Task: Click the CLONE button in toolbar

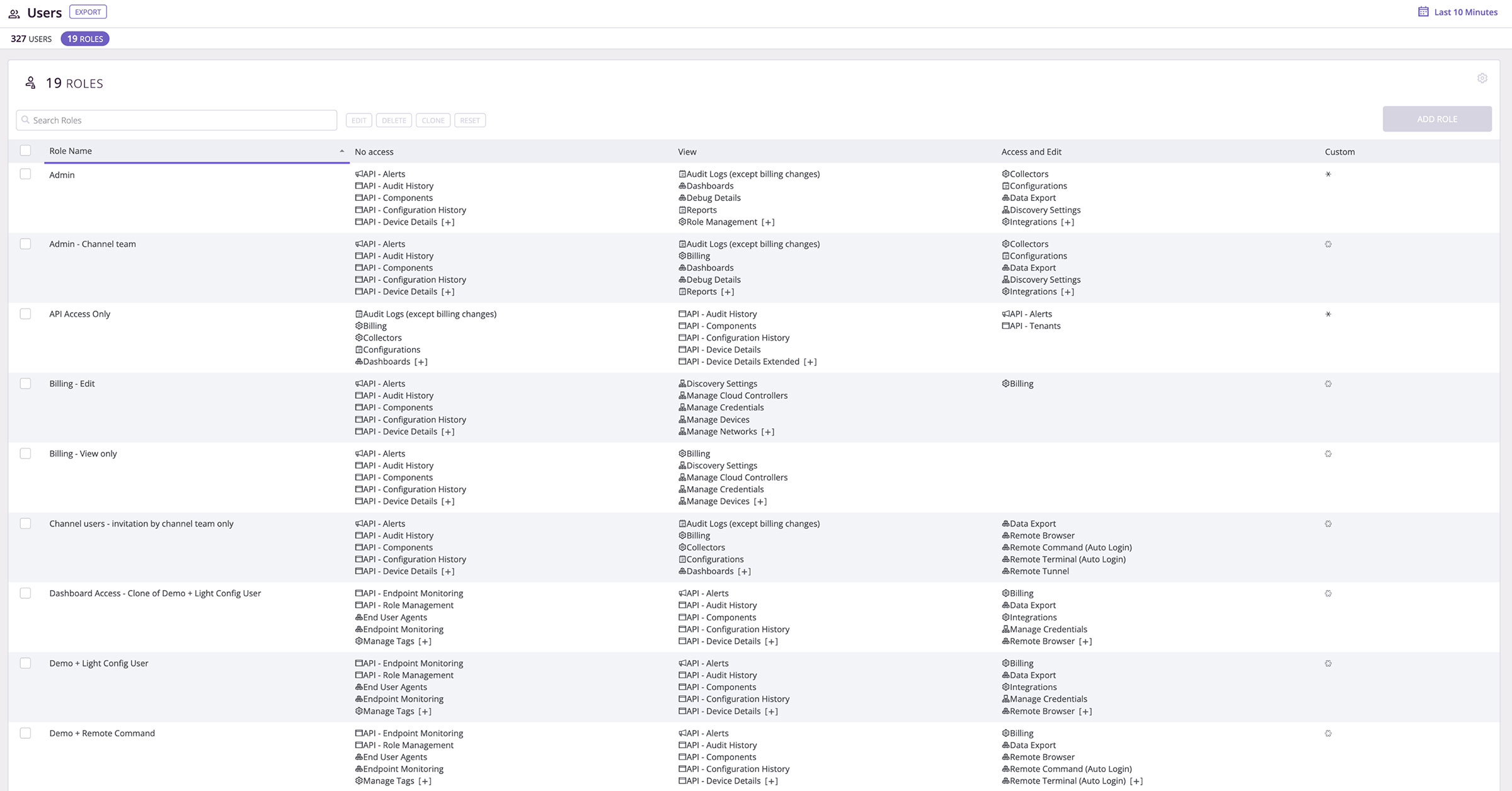Action: [x=432, y=120]
